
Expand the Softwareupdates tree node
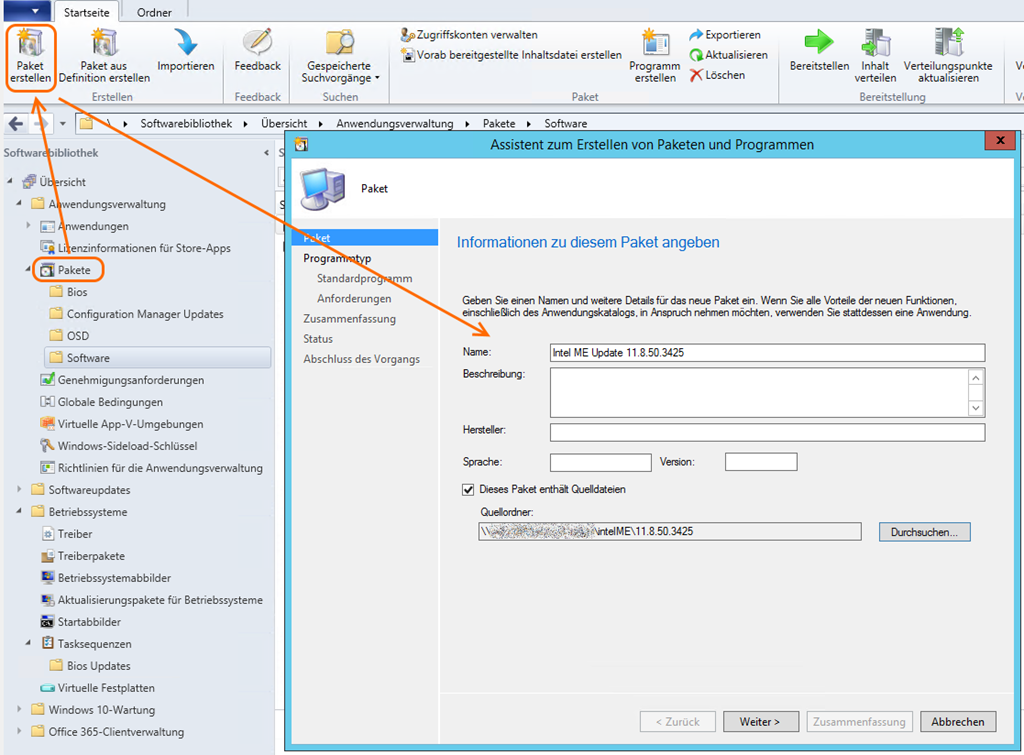20,490
